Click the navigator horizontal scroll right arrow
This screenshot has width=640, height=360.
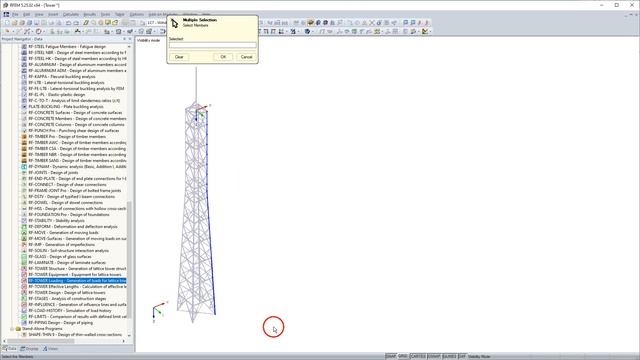coord(124,341)
